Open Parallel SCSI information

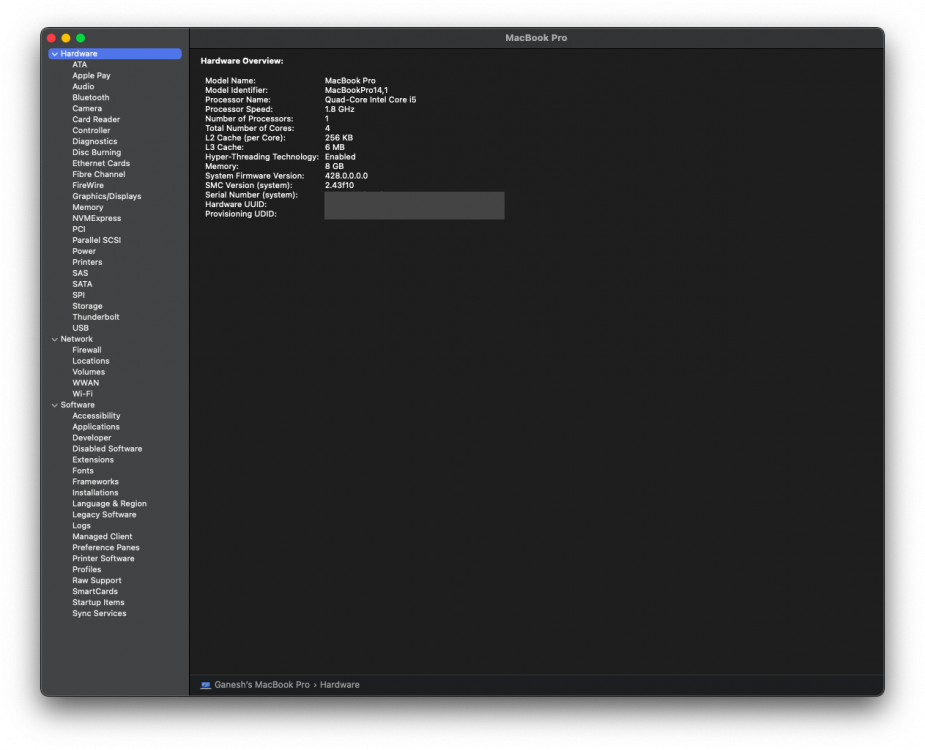tap(97, 240)
